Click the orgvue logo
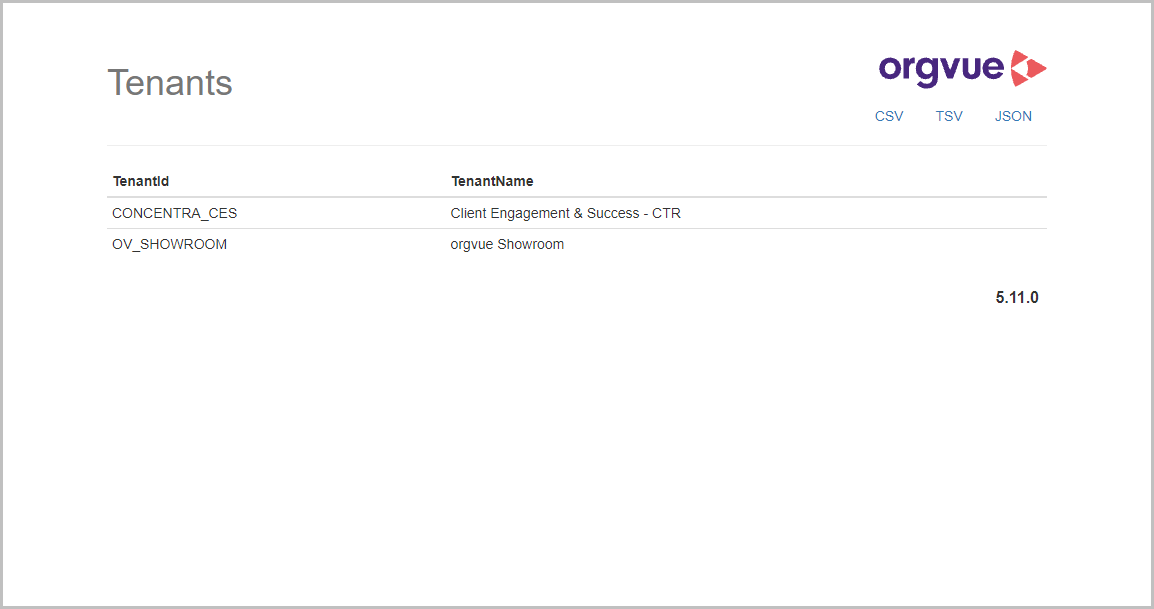This screenshot has height=609, width=1154. point(961,67)
